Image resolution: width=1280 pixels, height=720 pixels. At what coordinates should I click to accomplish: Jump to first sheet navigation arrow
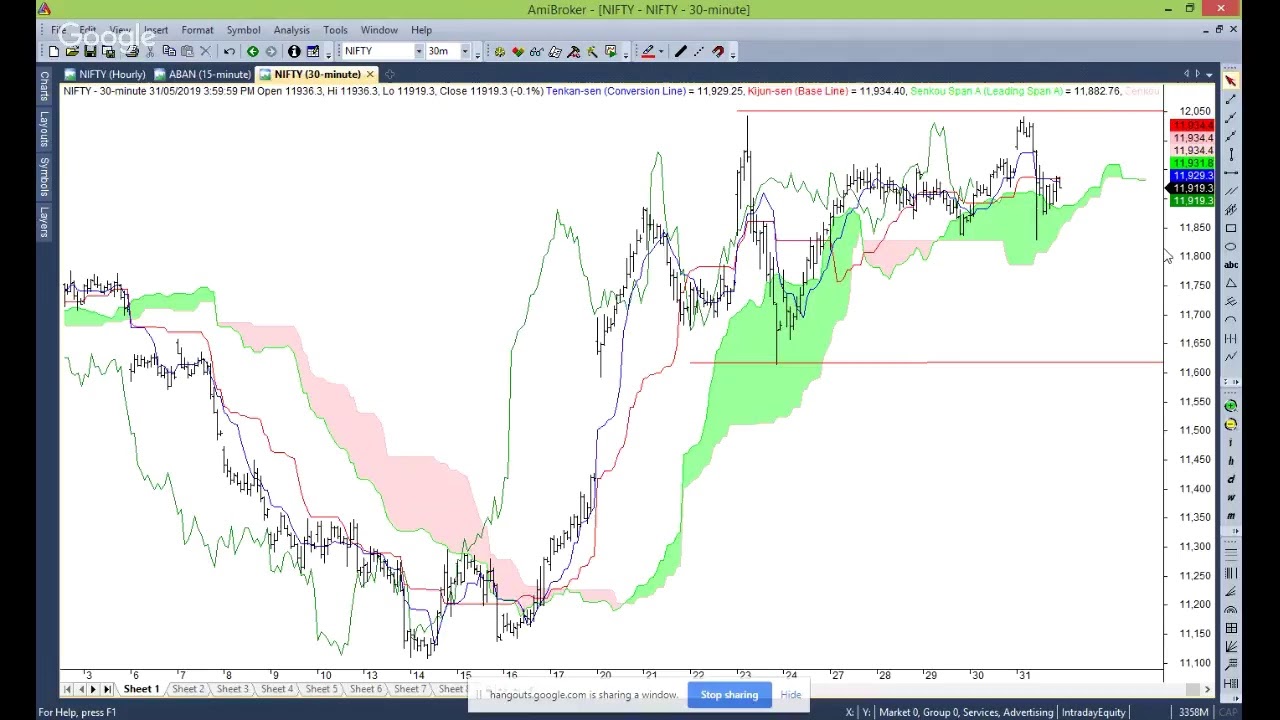tap(68, 689)
